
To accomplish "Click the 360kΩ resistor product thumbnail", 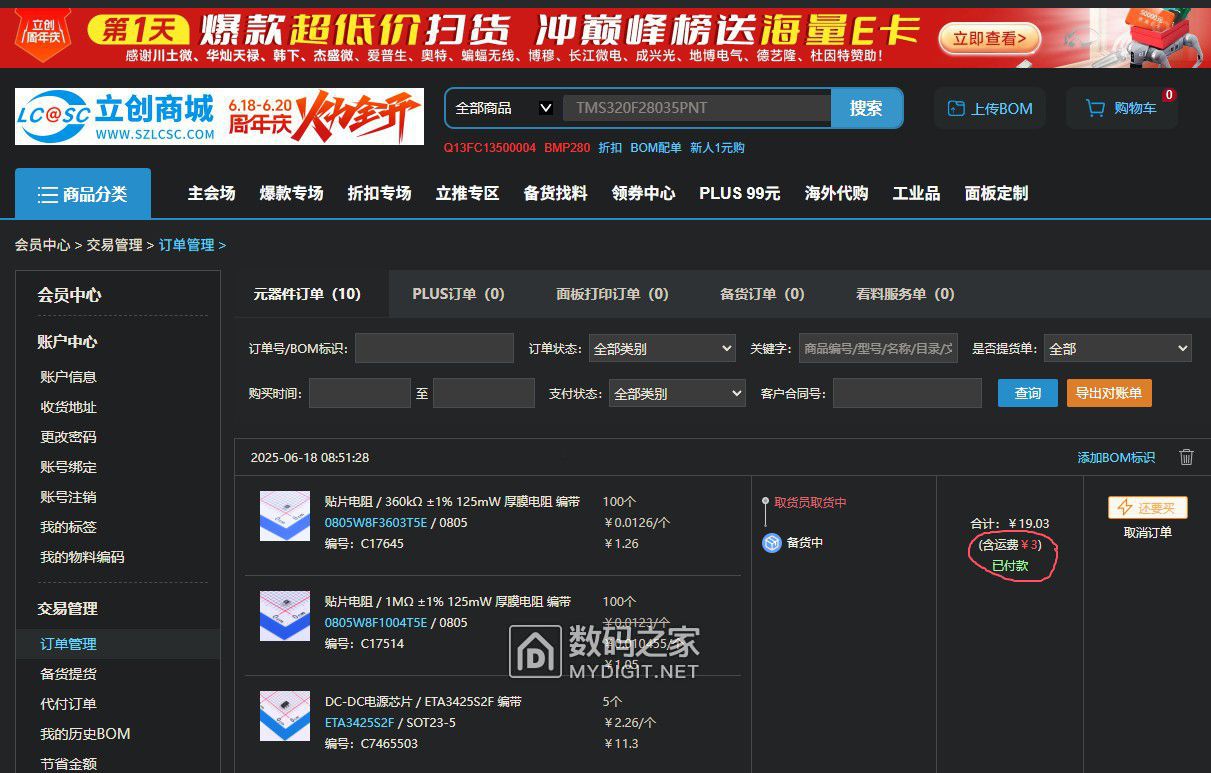I will 284,516.
